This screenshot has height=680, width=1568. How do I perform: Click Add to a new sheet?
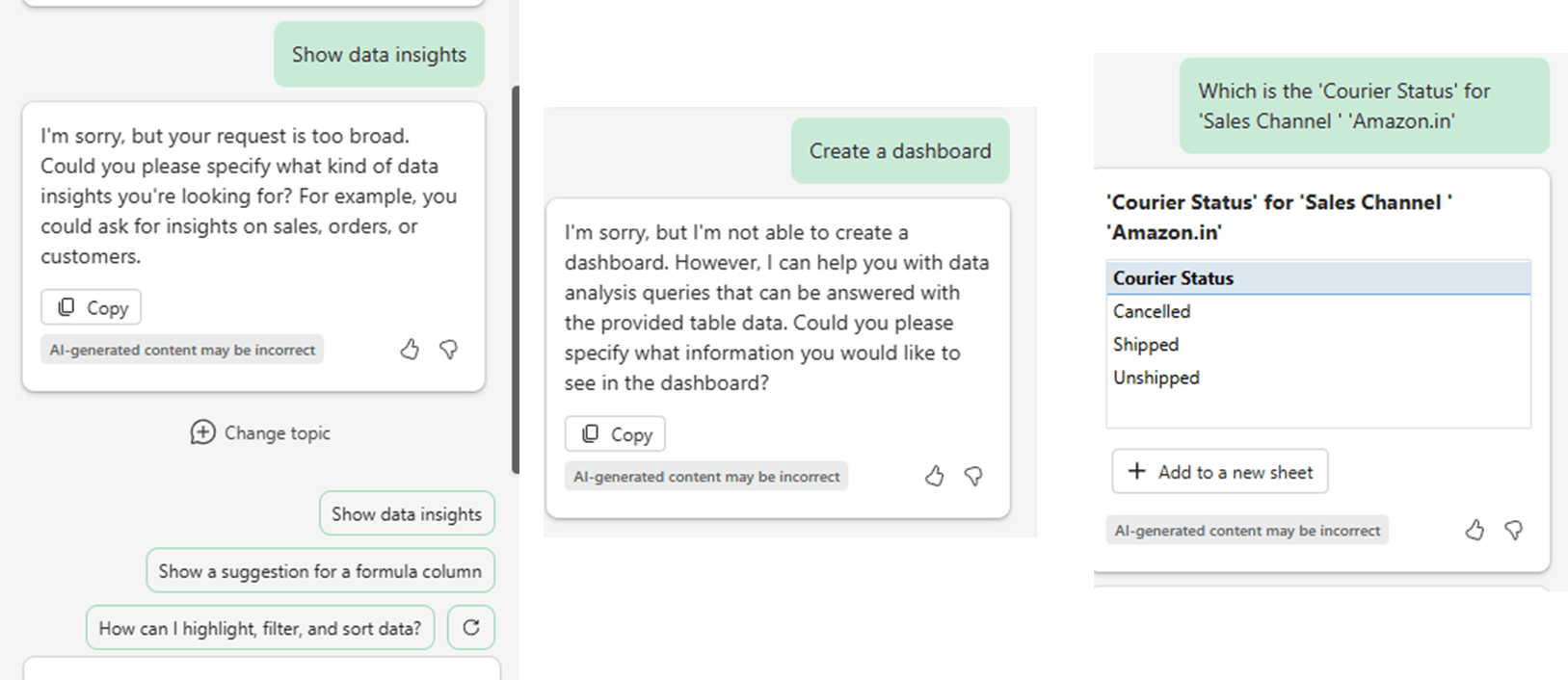pyautogui.click(x=1220, y=472)
